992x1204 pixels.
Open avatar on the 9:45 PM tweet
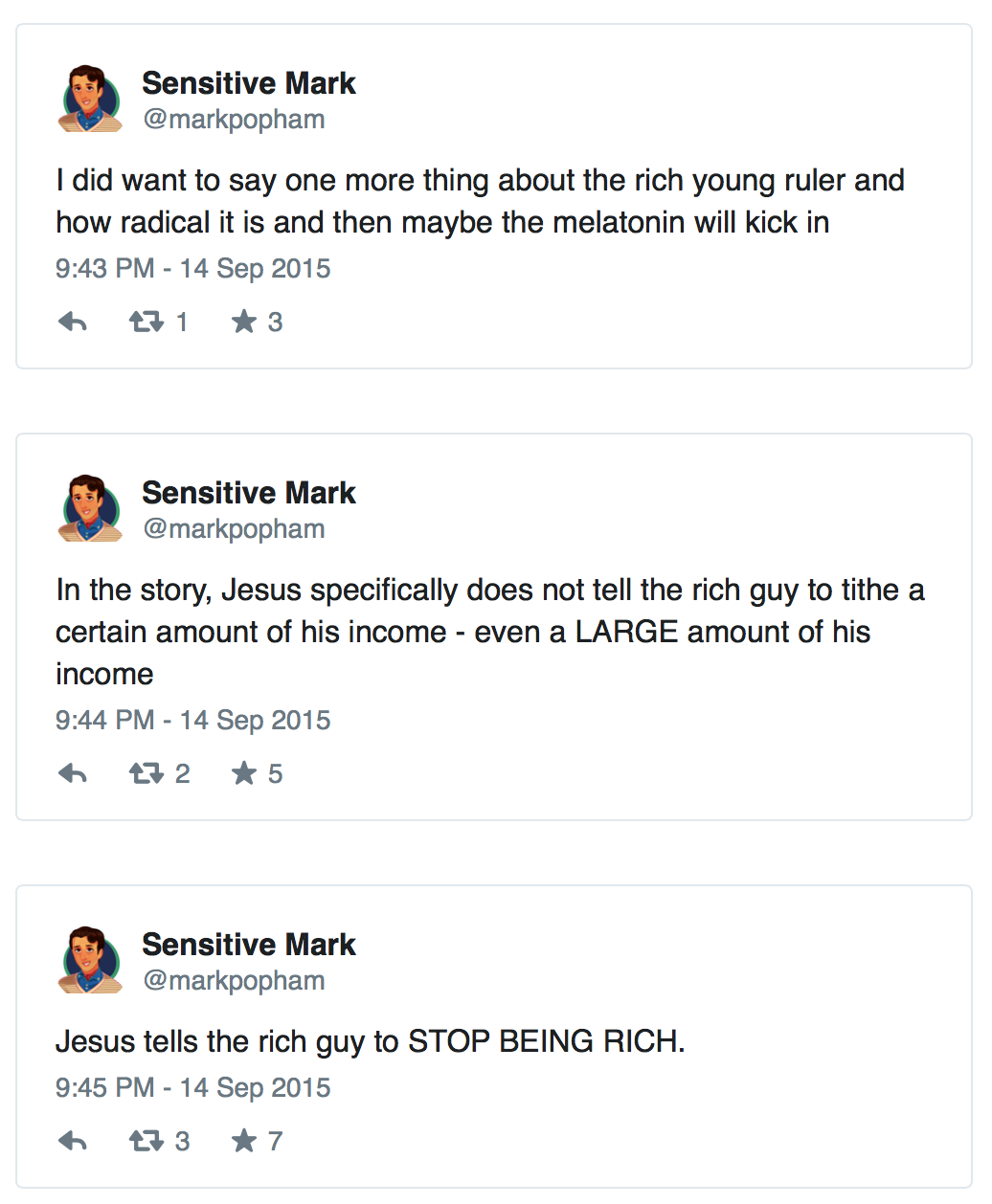[x=90, y=961]
